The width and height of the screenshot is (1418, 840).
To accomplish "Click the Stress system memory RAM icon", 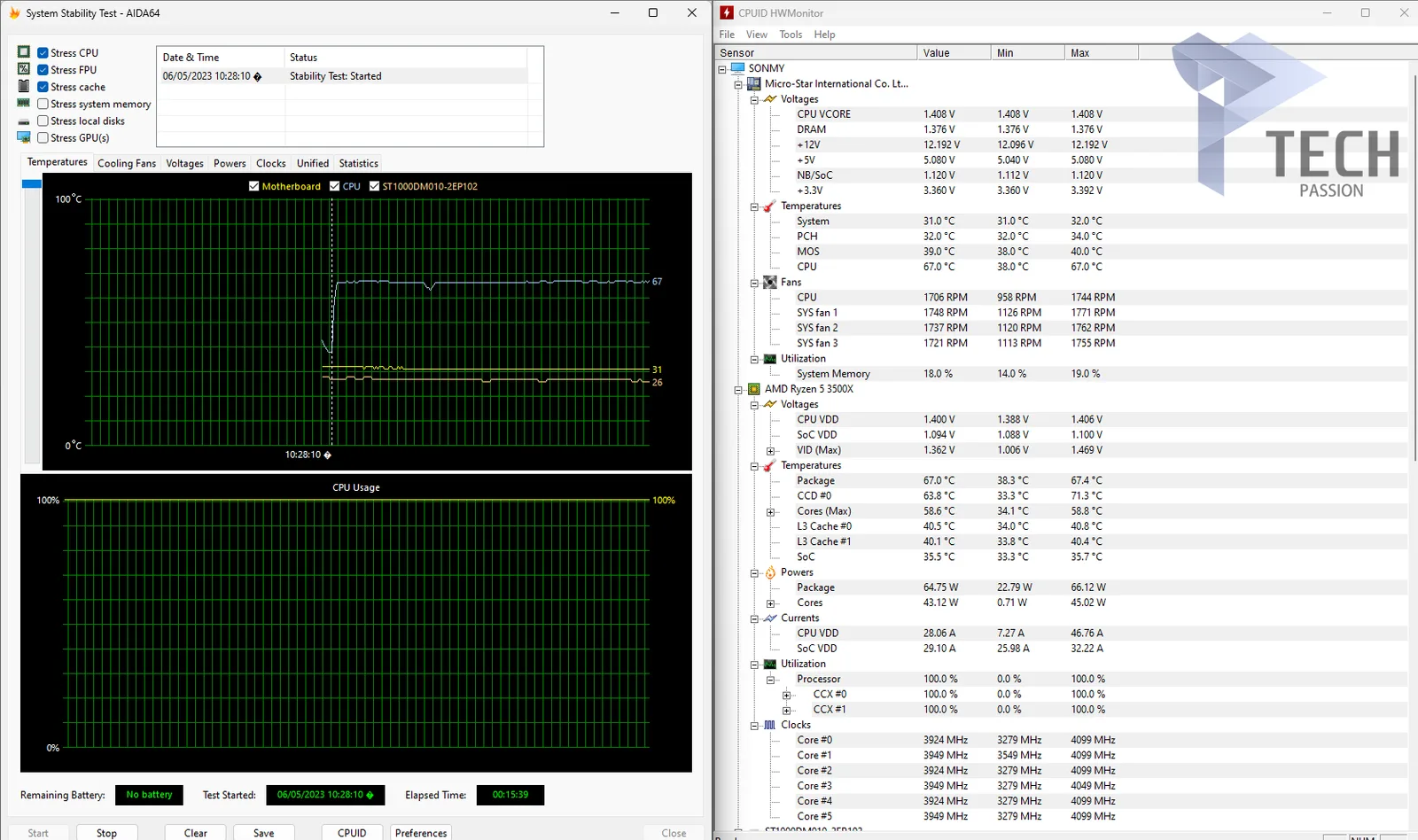I will (x=24, y=104).
